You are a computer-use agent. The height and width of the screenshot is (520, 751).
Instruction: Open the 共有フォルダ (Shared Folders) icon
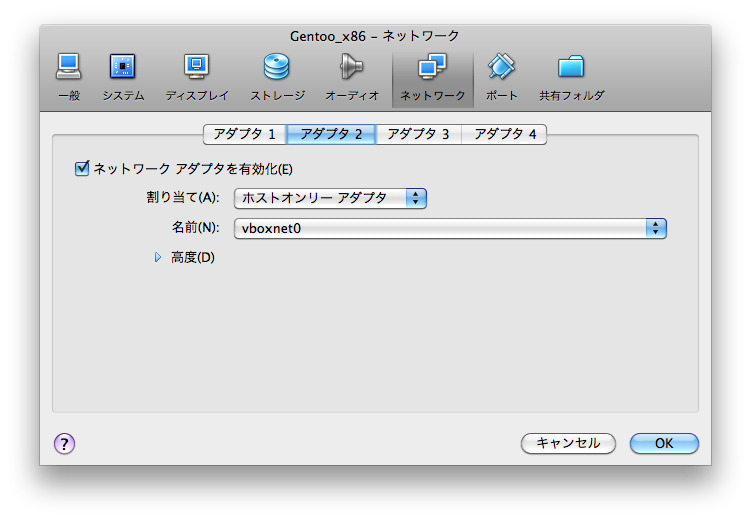(x=571, y=78)
